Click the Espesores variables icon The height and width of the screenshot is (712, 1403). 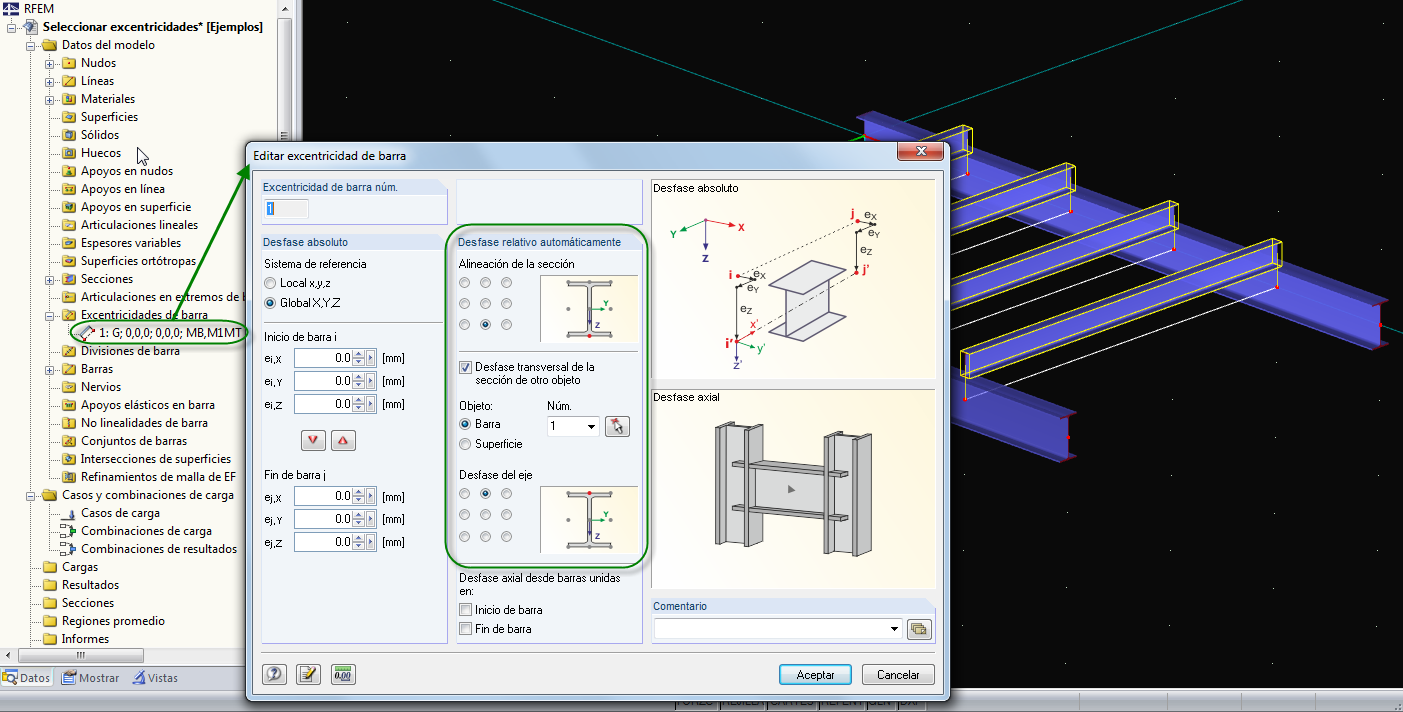coord(69,243)
